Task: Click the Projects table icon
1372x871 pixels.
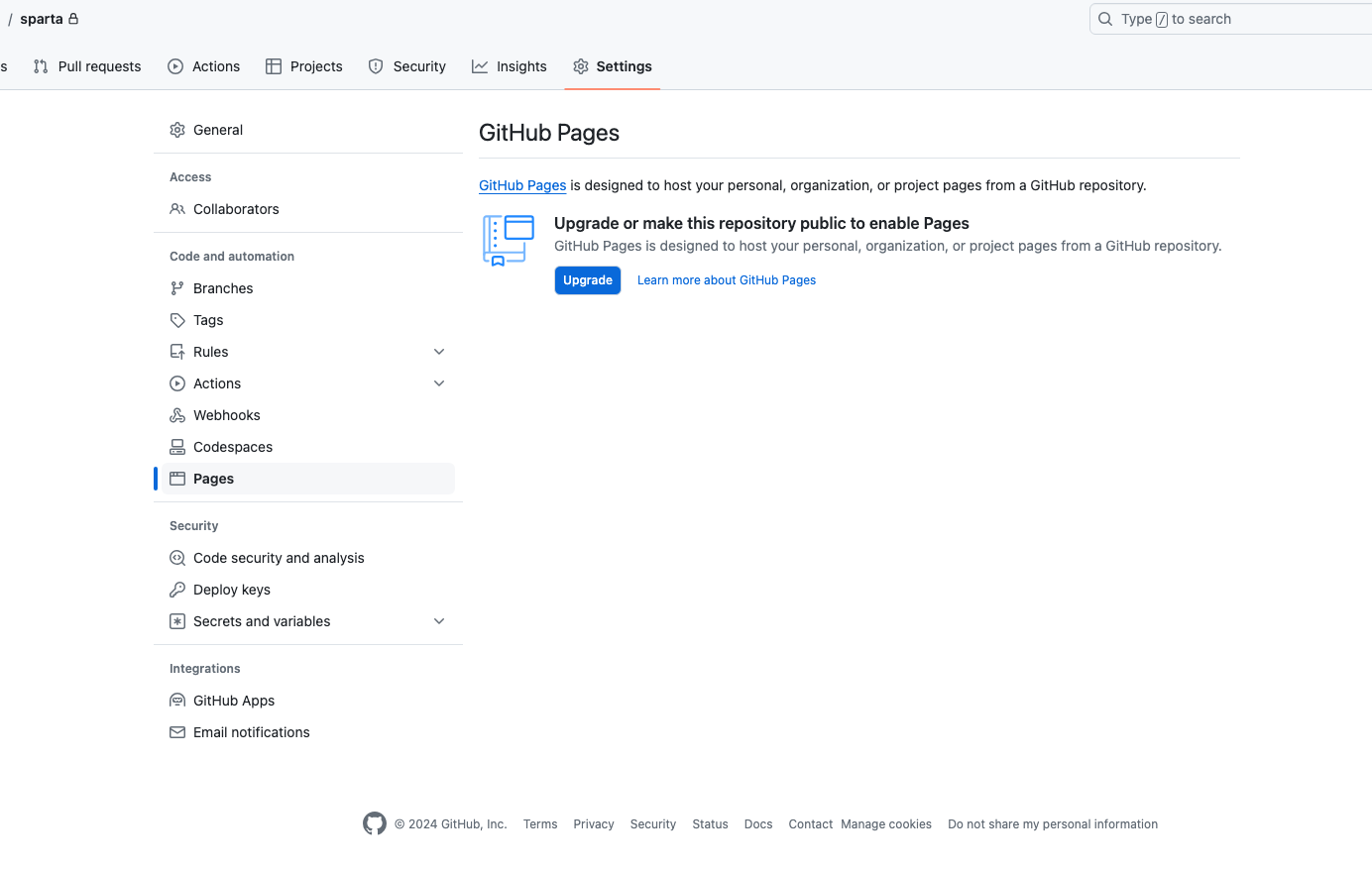Action: point(274,66)
